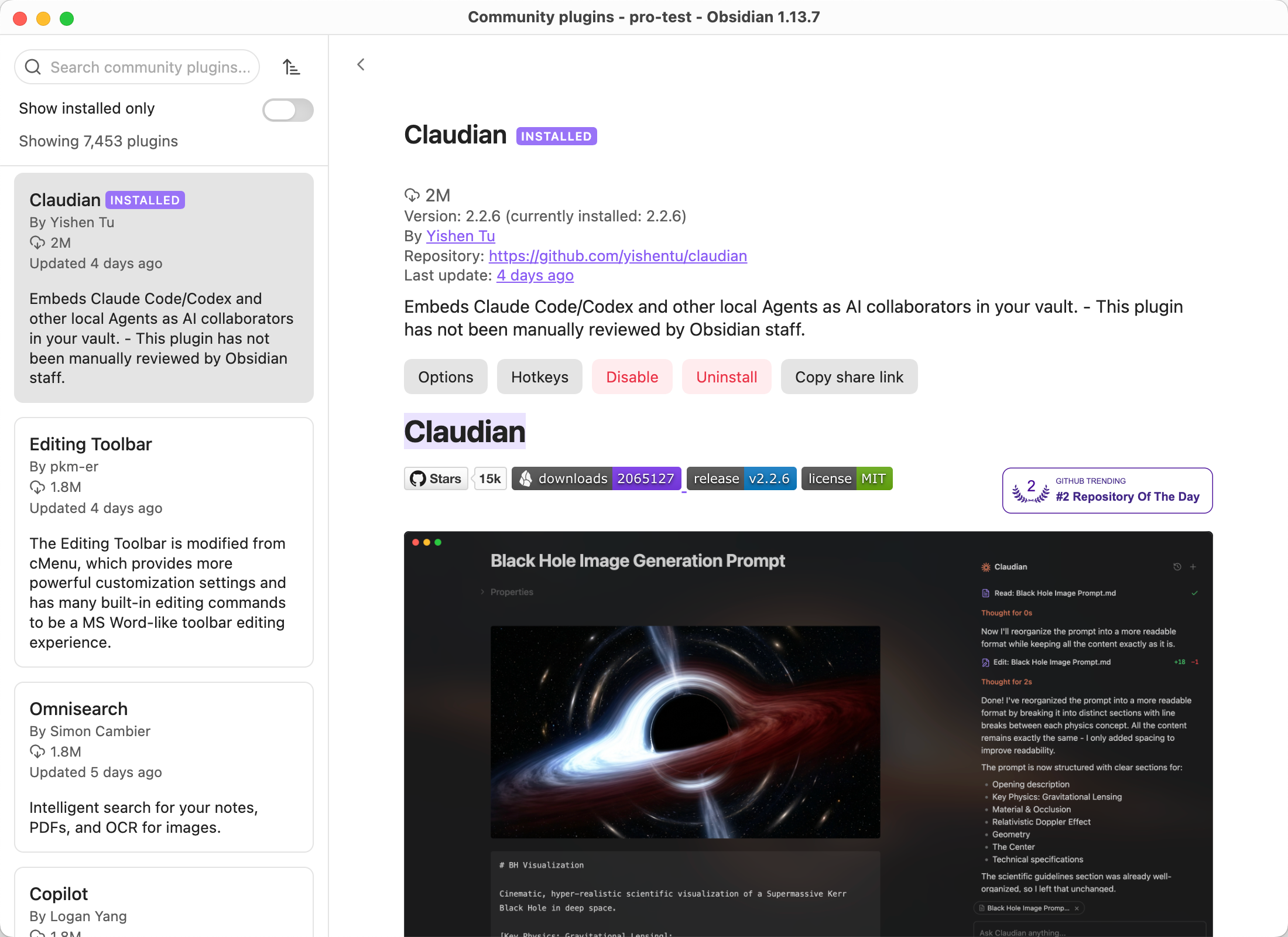Toggle Show installed only switch
Image resolution: width=1288 pixels, height=937 pixels.
[287, 110]
